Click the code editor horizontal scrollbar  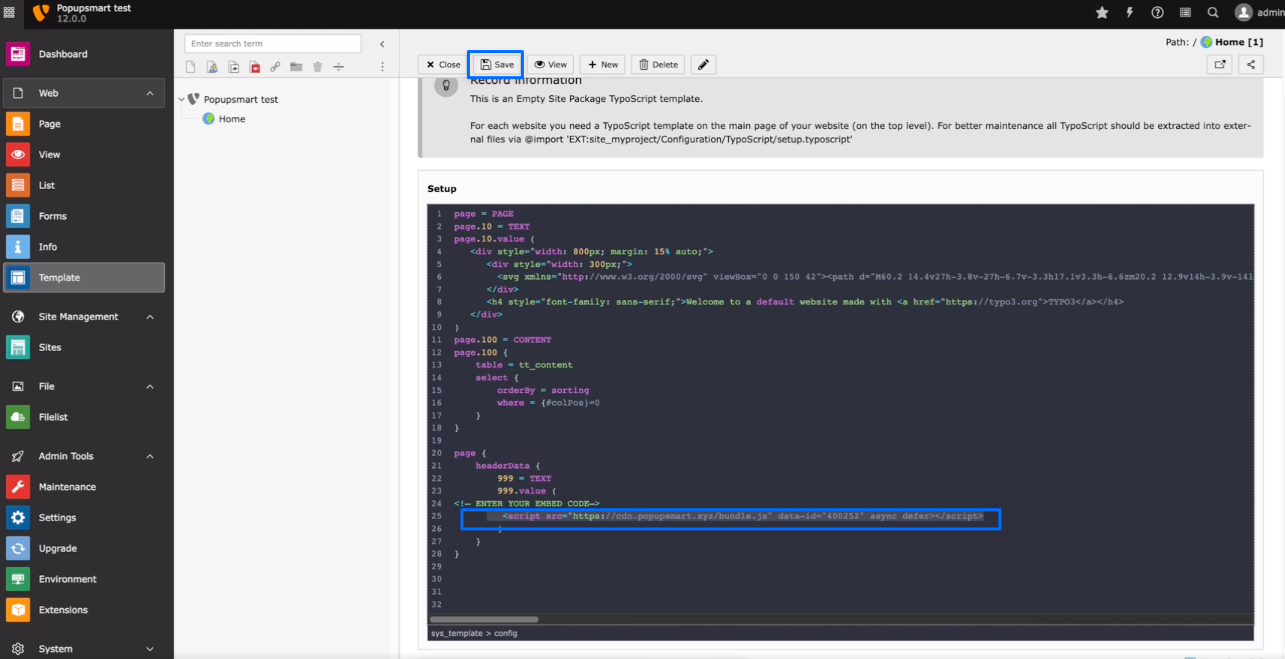point(483,619)
